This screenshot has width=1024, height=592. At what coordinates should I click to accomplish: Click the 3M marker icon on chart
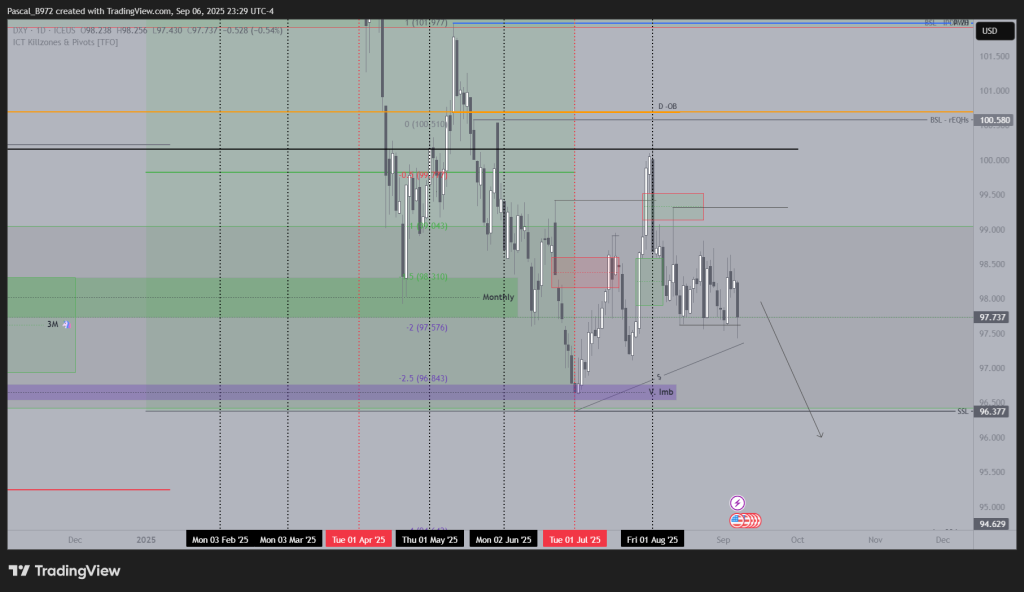coord(66,324)
